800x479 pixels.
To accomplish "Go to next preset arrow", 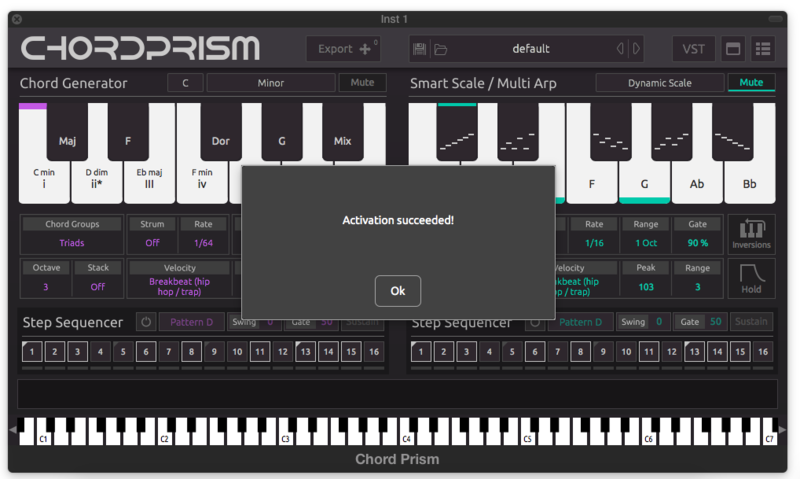I will click(636, 48).
